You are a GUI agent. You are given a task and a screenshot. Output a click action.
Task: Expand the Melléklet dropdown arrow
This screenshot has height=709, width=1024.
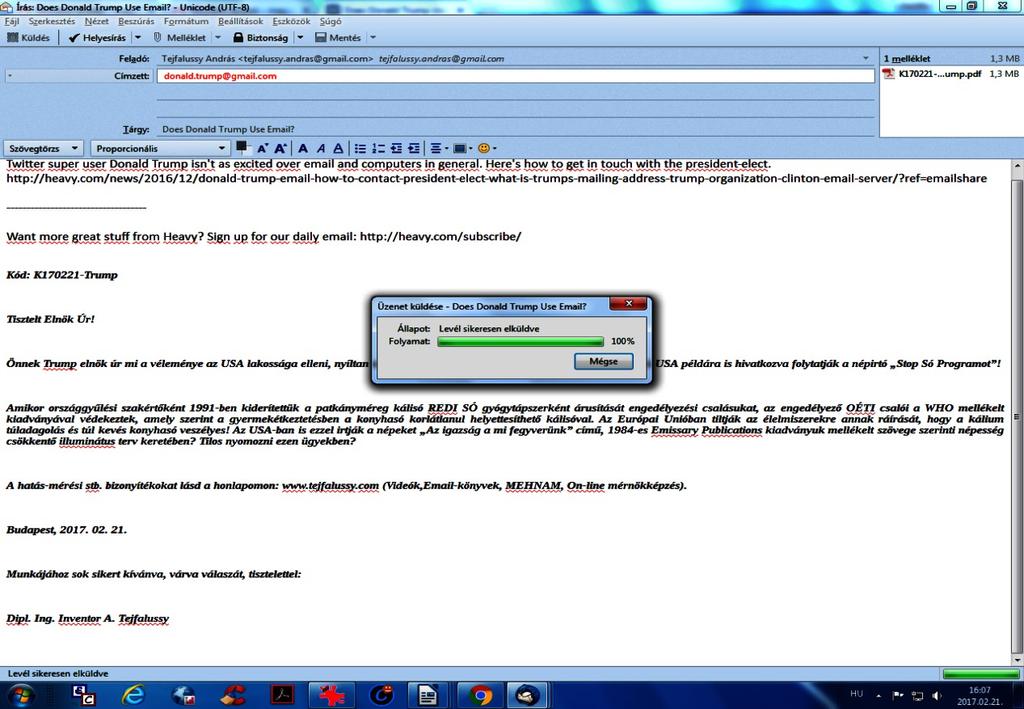[x=218, y=38]
